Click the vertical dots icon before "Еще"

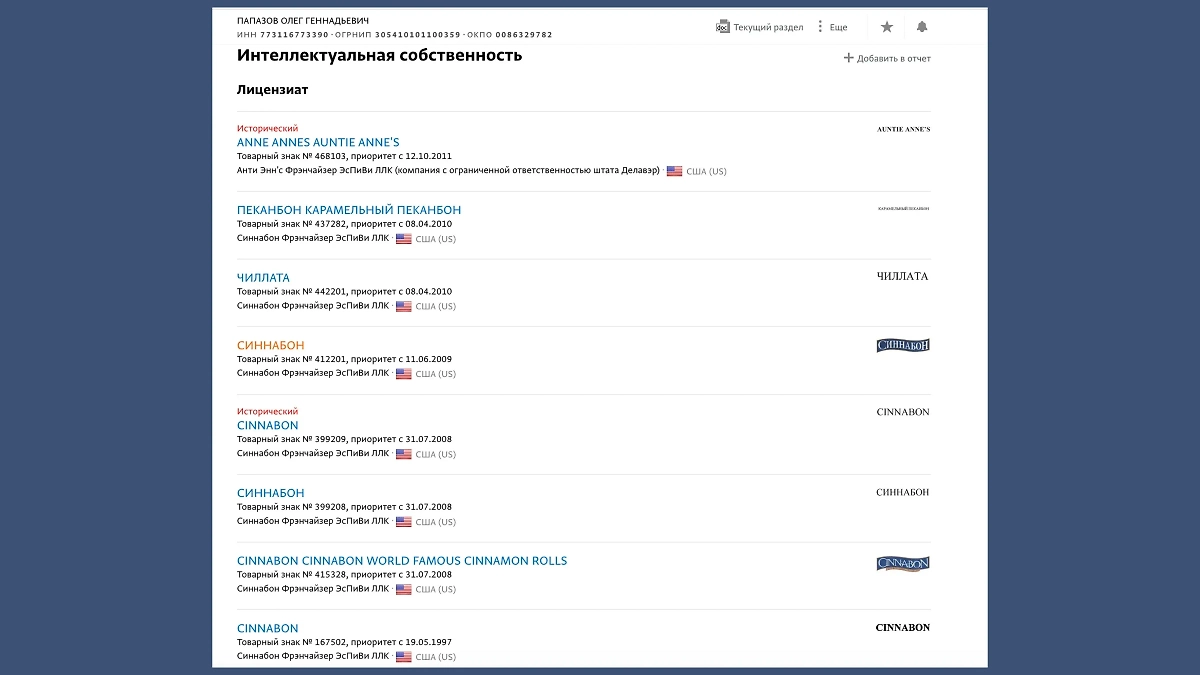click(x=818, y=26)
